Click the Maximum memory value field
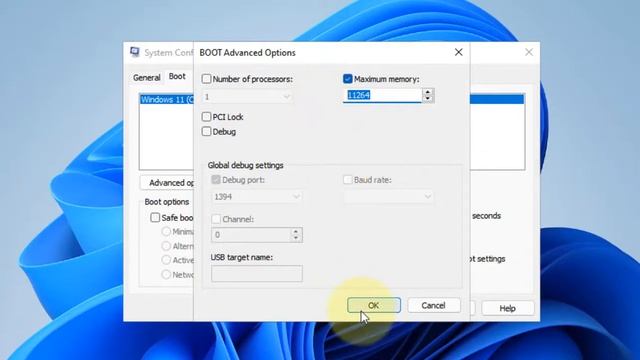640x360 pixels. tap(382, 96)
